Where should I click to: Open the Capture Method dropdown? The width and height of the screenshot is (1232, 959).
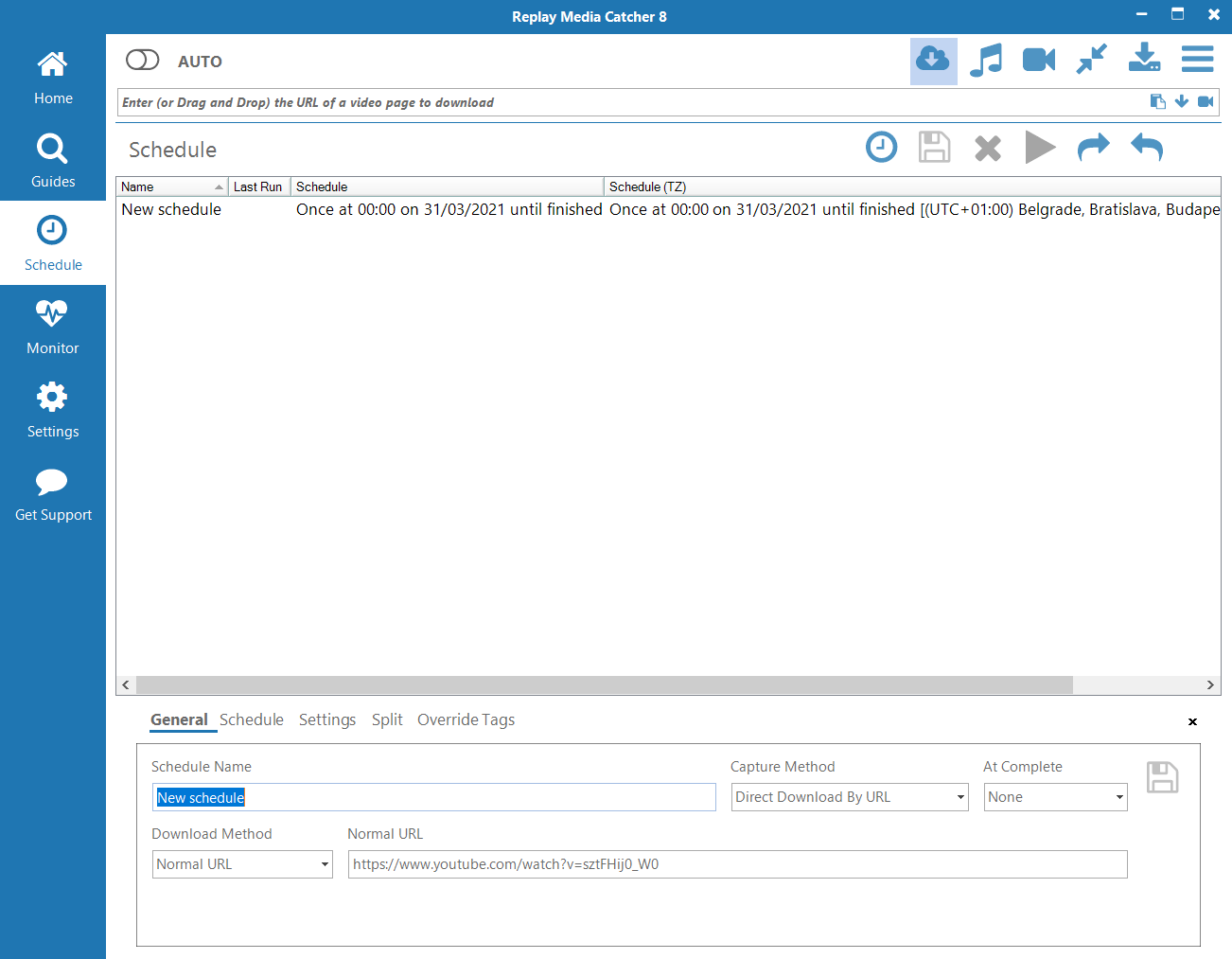(x=850, y=797)
